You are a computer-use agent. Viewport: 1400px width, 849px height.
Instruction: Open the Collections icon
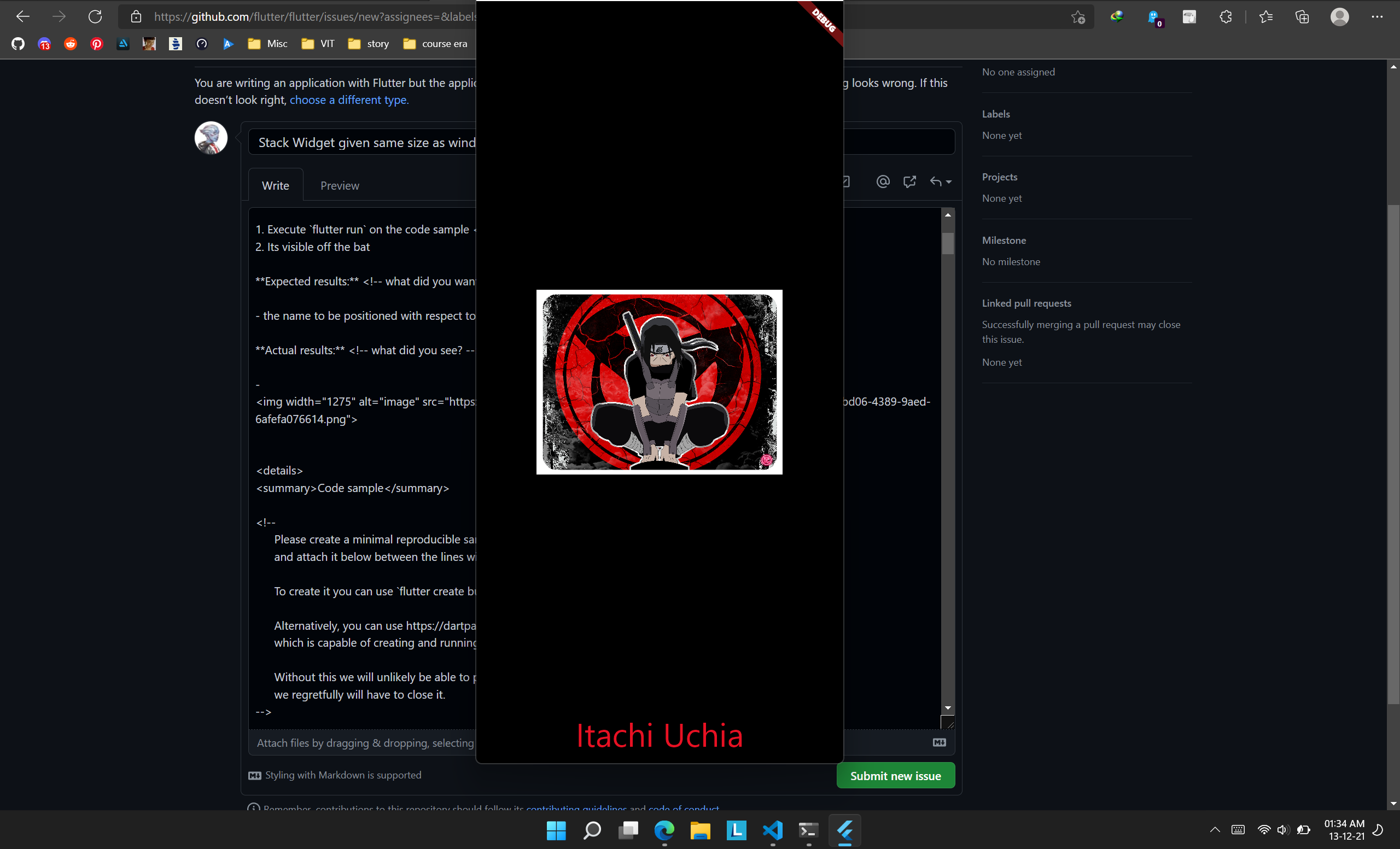tap(1302, 17)
